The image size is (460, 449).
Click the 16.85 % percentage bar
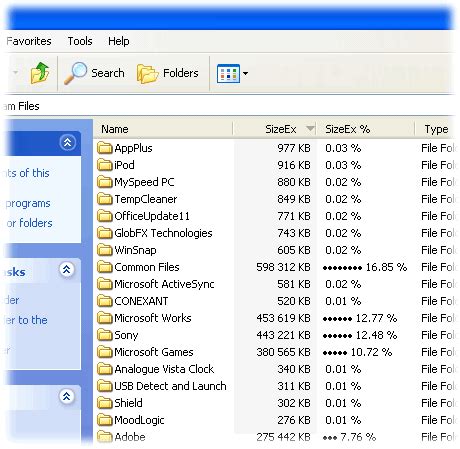pos(365,267)
